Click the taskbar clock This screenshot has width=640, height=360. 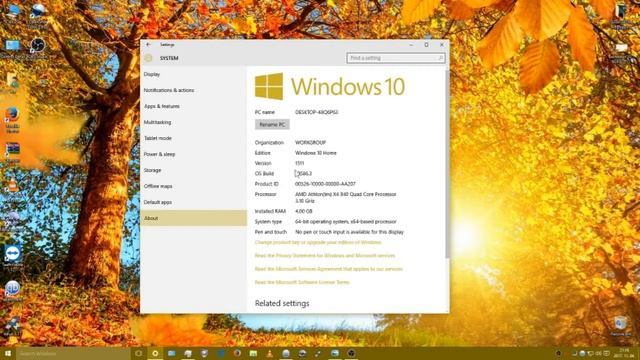pos(624,353)
